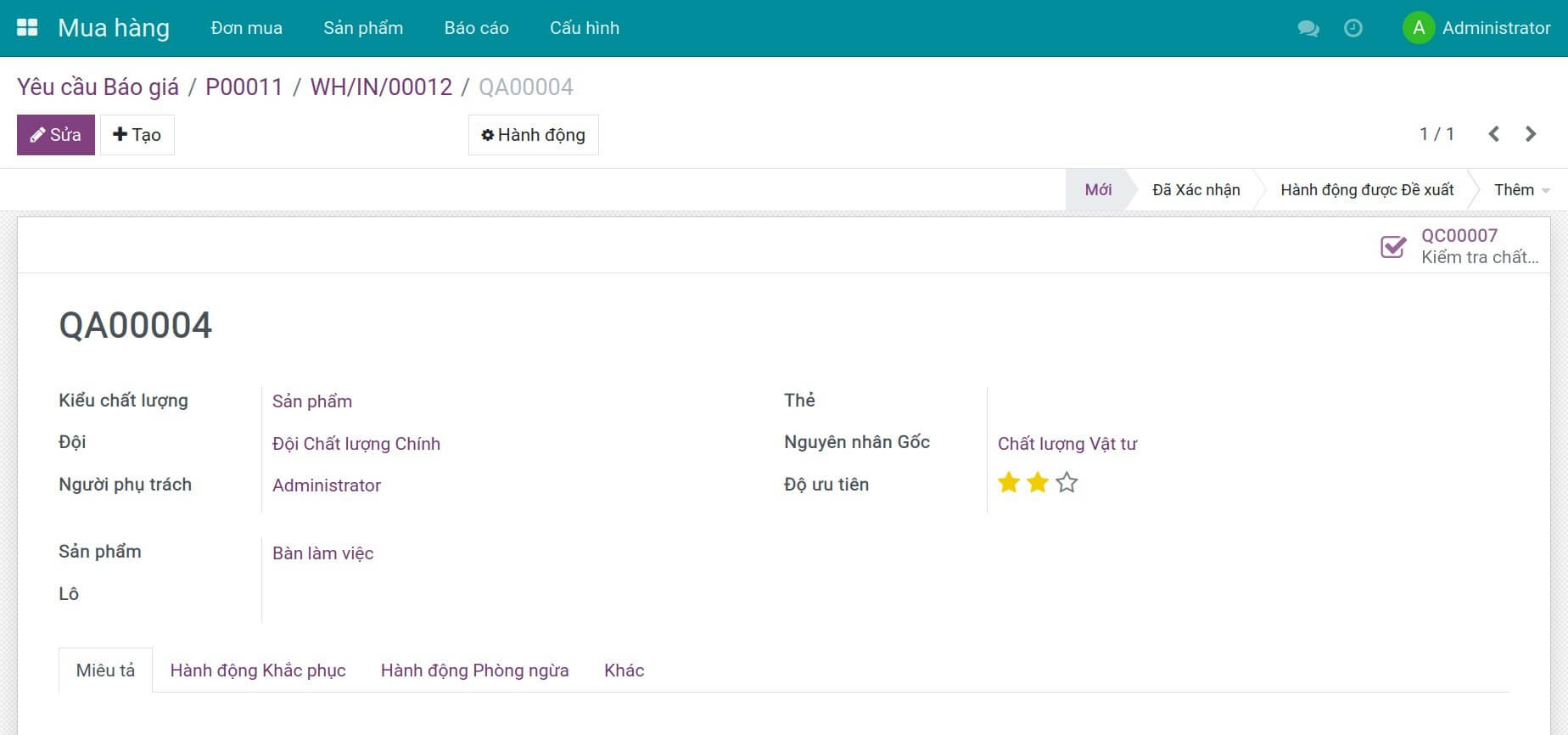Screen dimensions: 1568x735
Task: Open the conversations chat icon
Action: (x=1308, y=28)
